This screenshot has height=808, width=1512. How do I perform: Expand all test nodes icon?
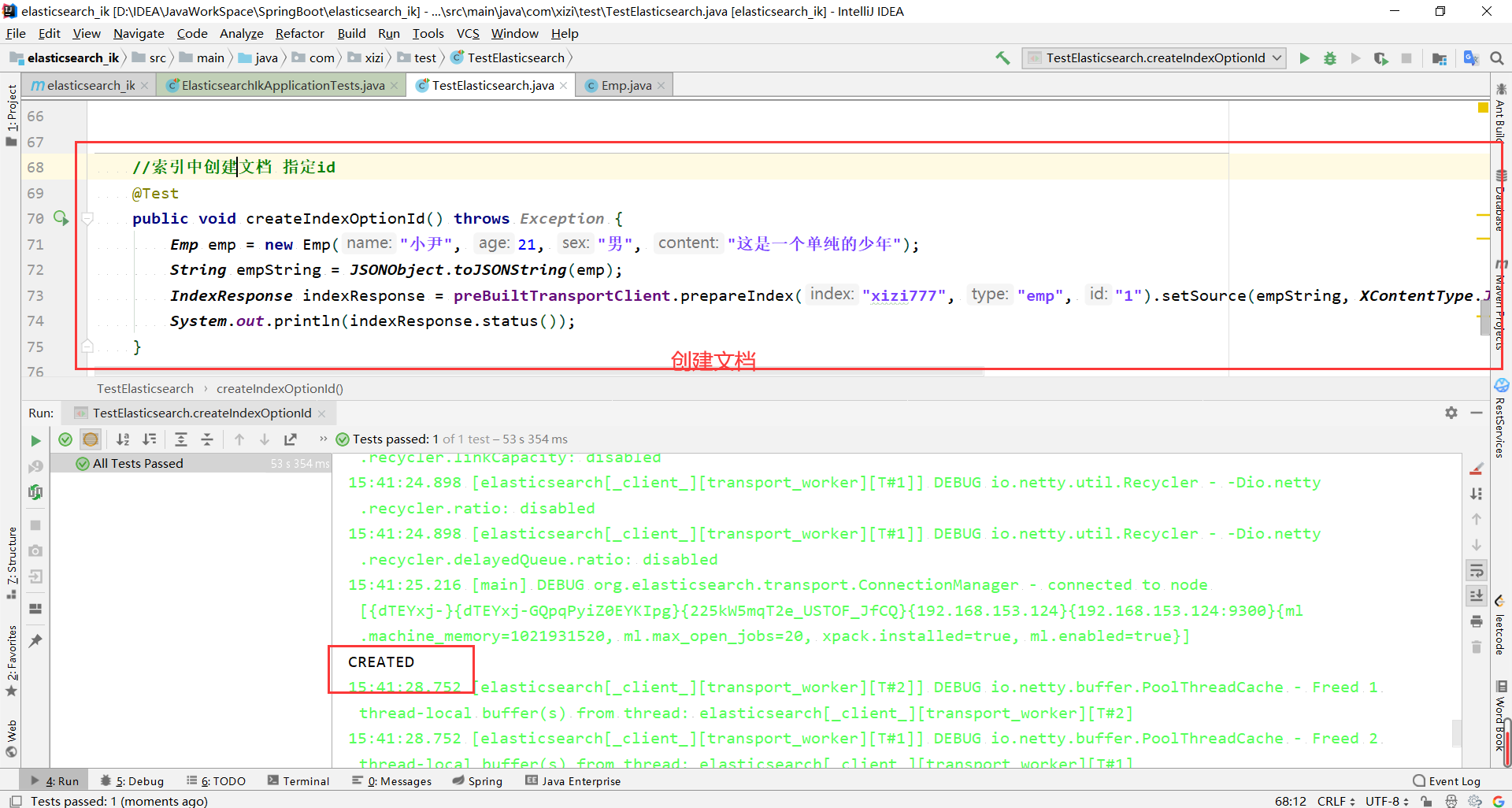[181, 439]
